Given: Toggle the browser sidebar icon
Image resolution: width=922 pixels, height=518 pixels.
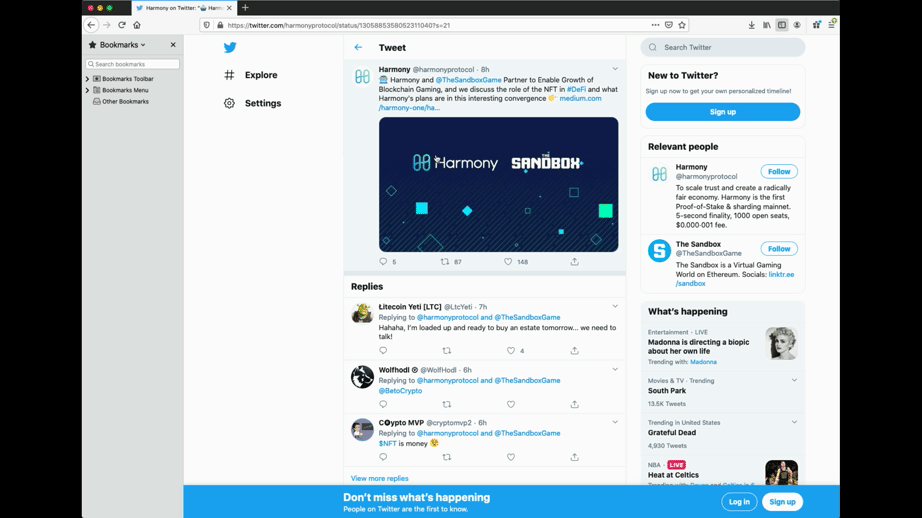Looking at the screenshot, I should pos(781,25).
